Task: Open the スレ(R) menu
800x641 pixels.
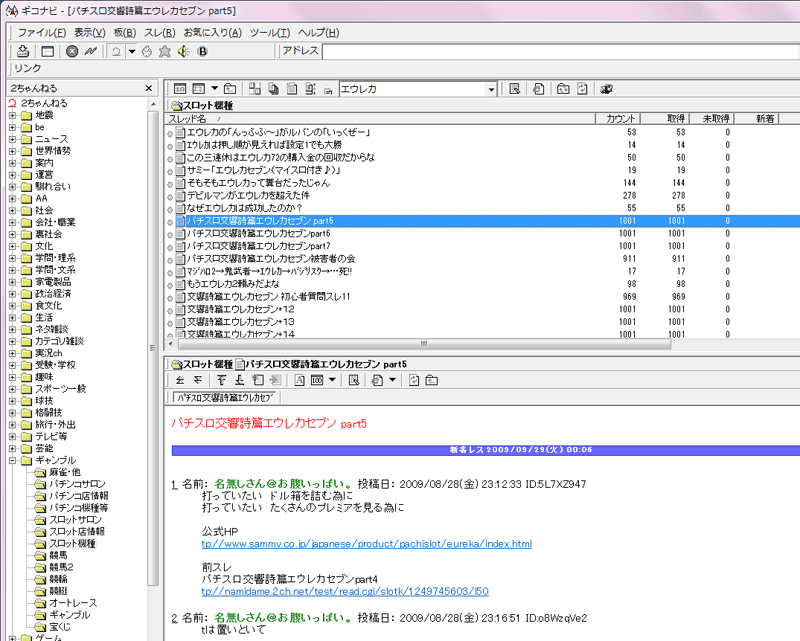Action: [x=160, y=33]
